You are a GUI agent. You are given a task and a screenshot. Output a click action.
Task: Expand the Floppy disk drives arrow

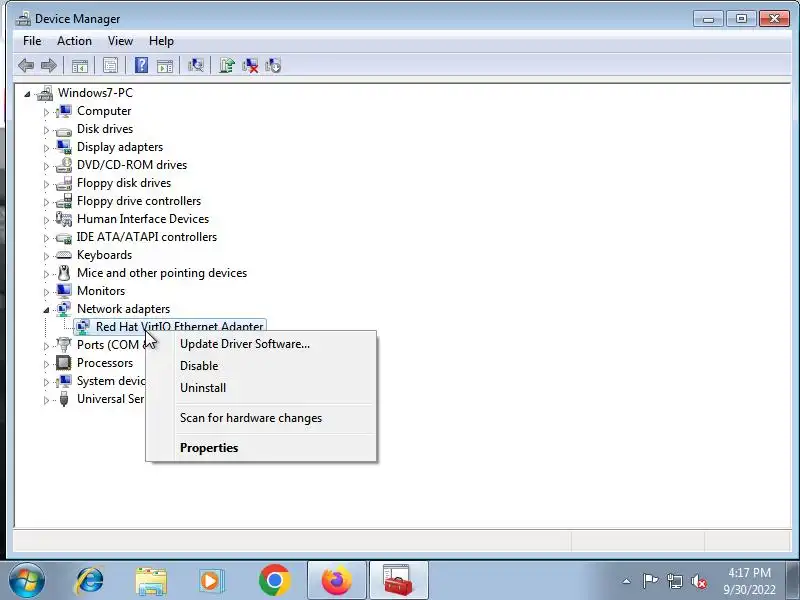coord(46,184)
